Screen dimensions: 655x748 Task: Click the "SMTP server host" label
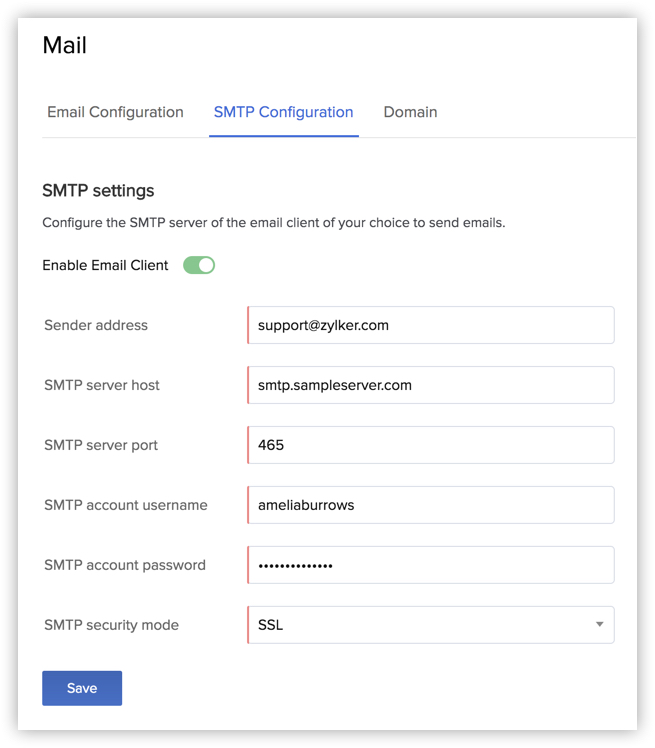(x=102, y=385)
